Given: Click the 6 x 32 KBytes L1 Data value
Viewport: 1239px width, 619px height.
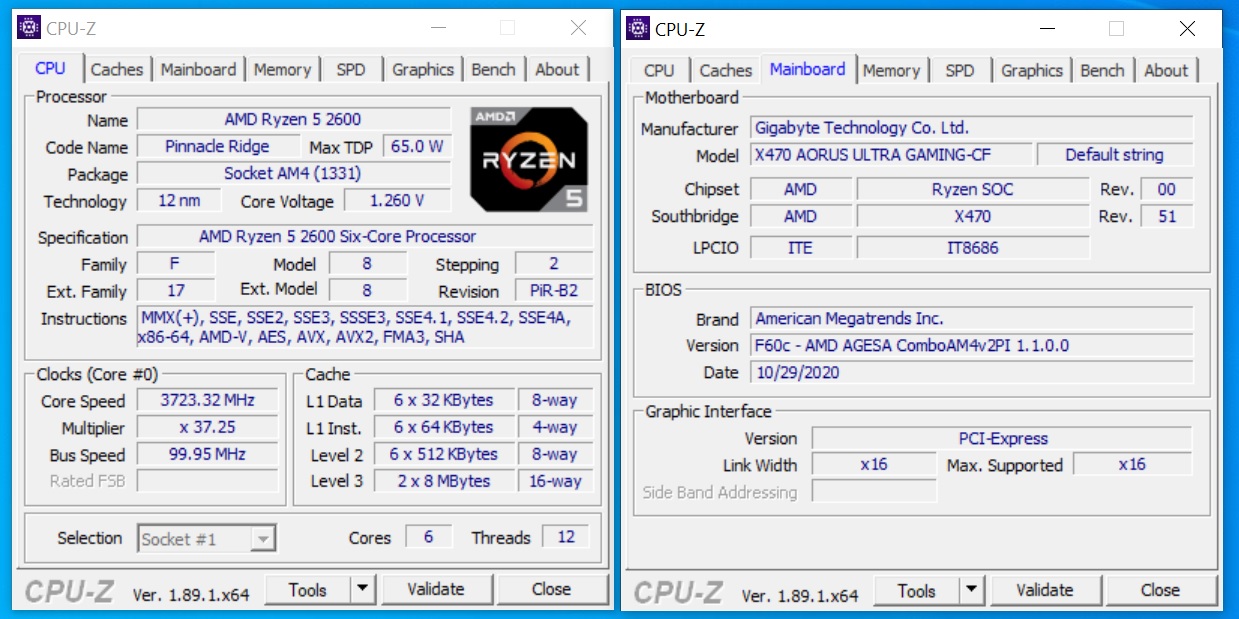Looking at the screenshot, I should tap(444, 400).
